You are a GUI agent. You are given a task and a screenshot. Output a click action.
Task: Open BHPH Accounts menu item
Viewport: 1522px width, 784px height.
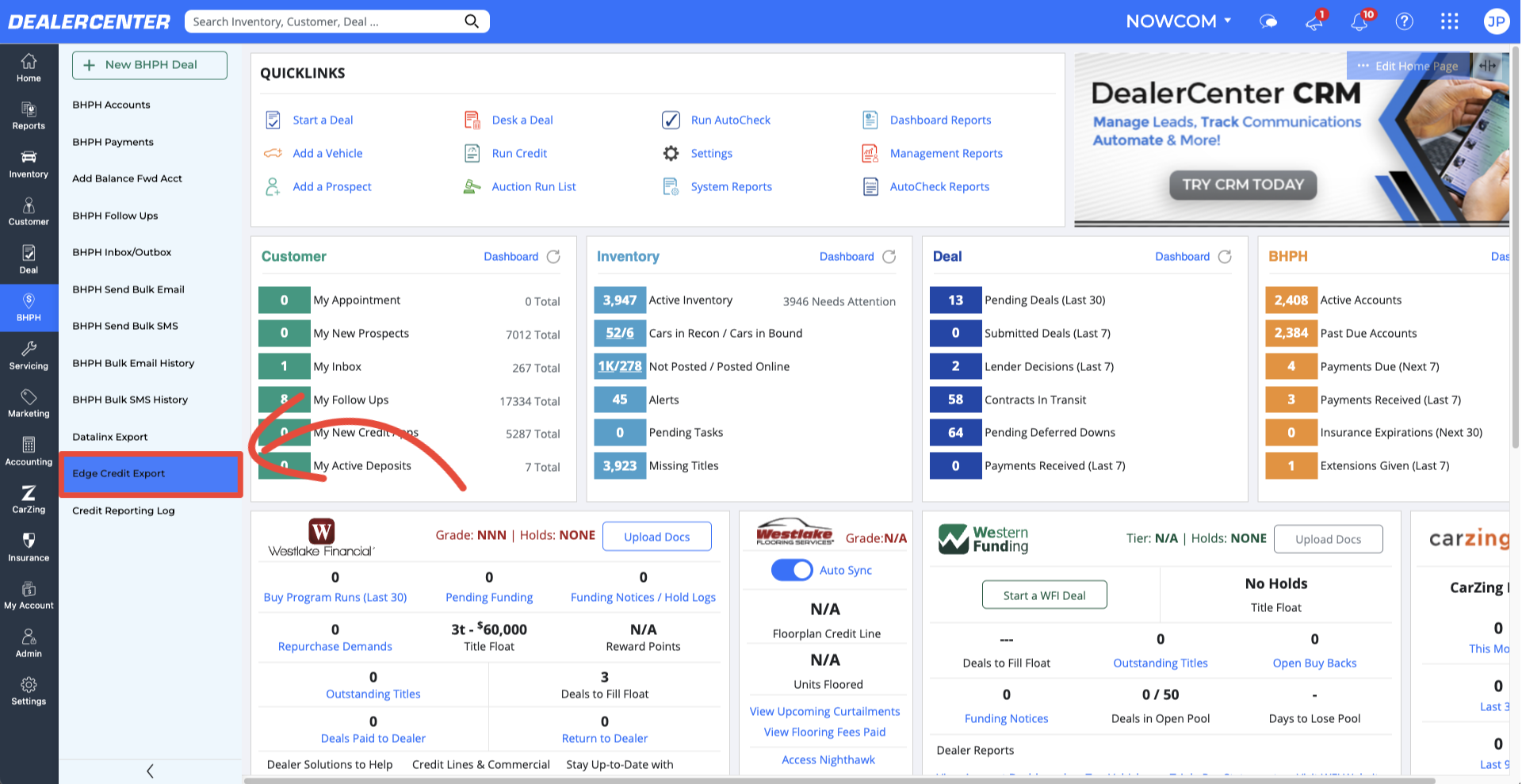click(x=111, y=105)
